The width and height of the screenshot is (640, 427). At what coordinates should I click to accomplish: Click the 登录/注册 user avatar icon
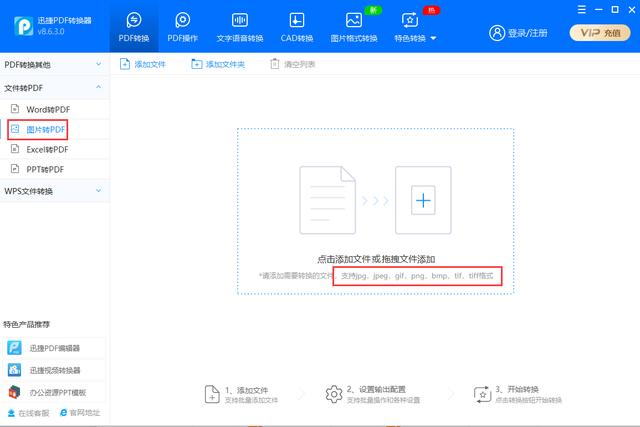click(x=497, y=33)
